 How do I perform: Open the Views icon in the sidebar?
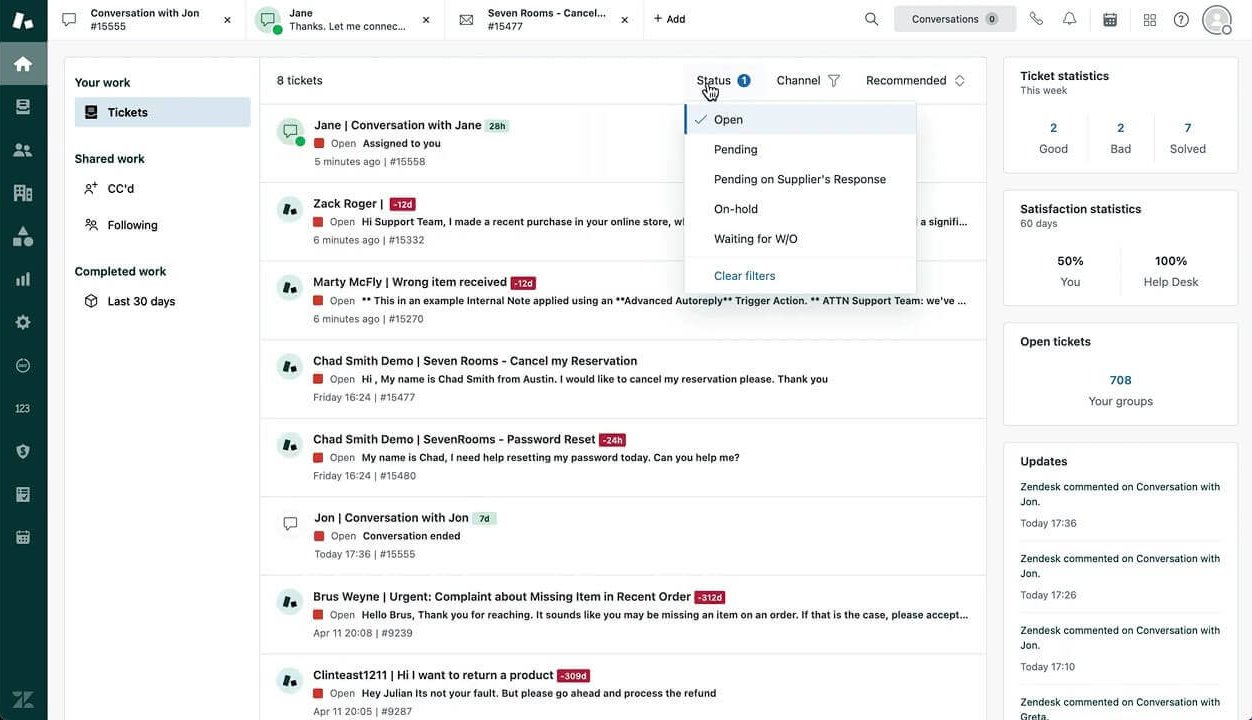coord(22,105)
